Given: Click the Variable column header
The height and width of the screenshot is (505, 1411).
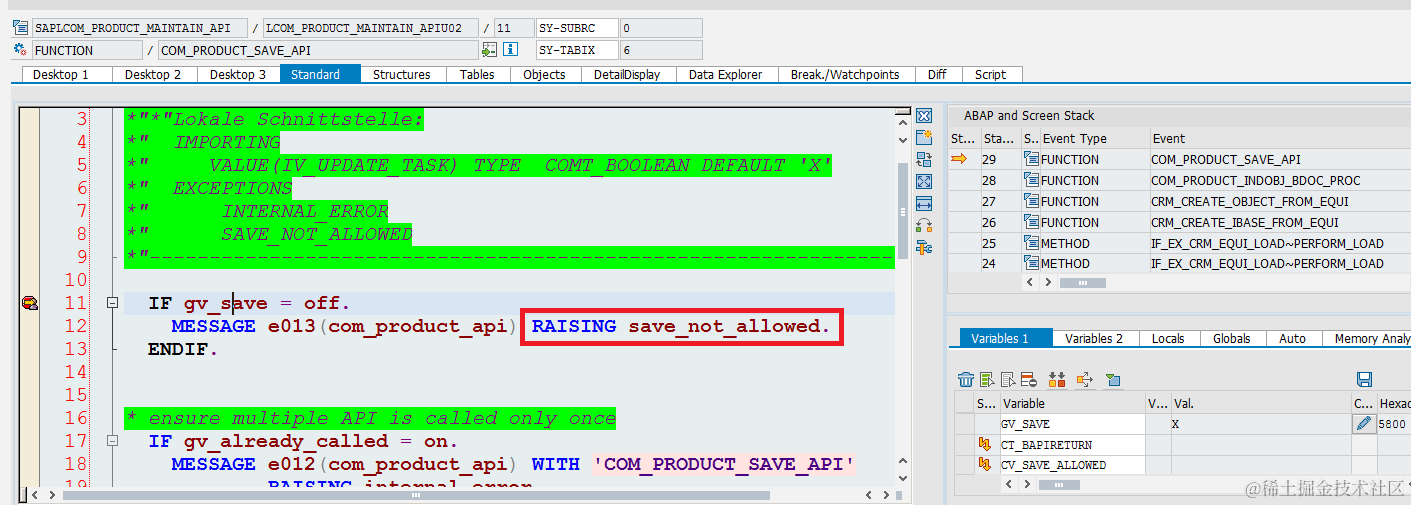Looking at the screenshot, I should (1072, 403).
